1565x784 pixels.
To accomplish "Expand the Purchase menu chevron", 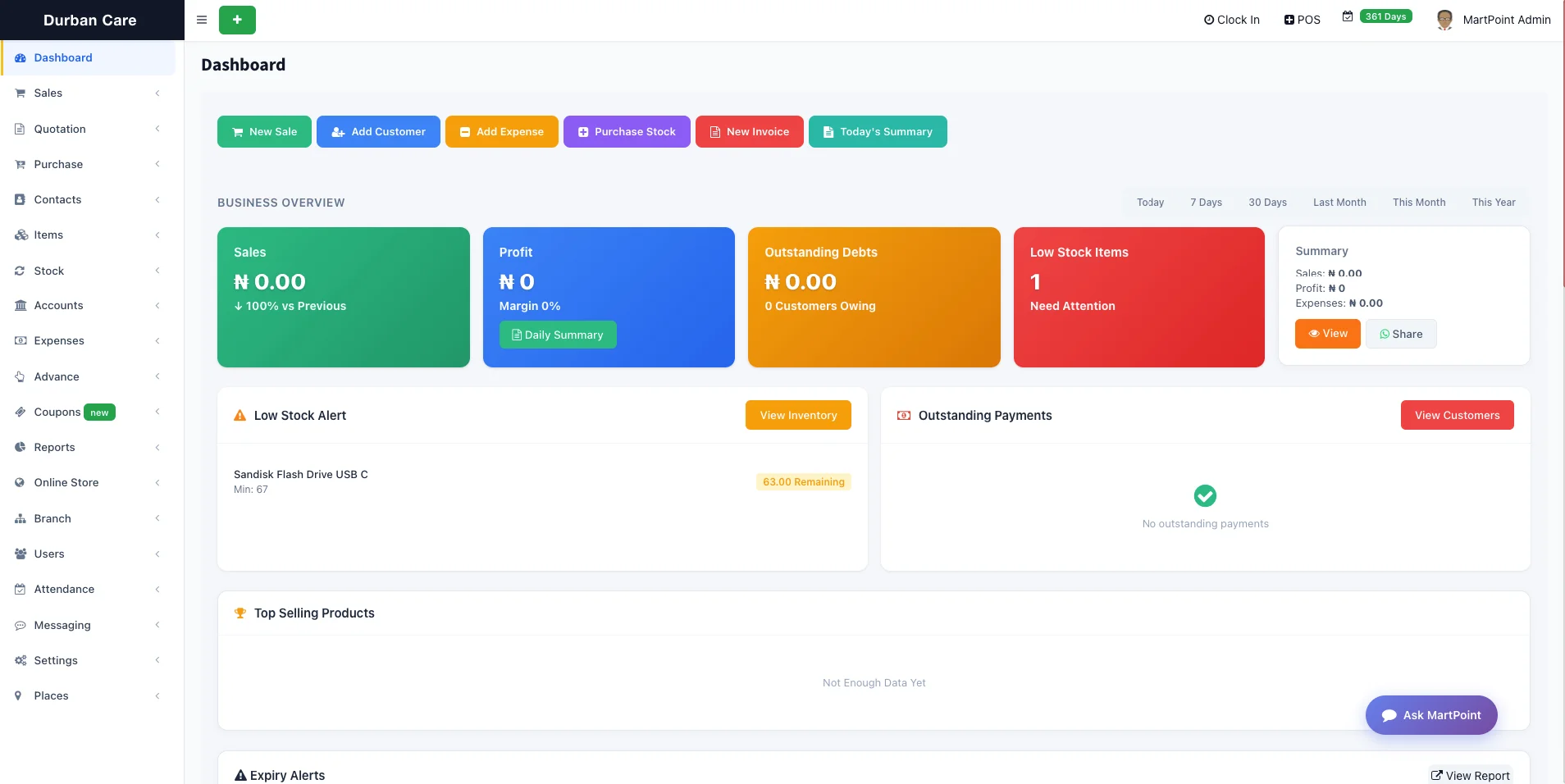I will (x=157, y=164).
